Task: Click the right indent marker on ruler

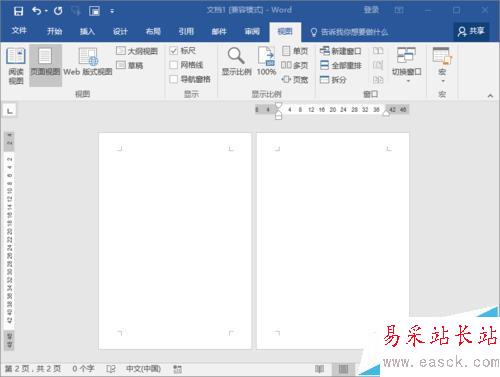Action: (x=386, y=113)
